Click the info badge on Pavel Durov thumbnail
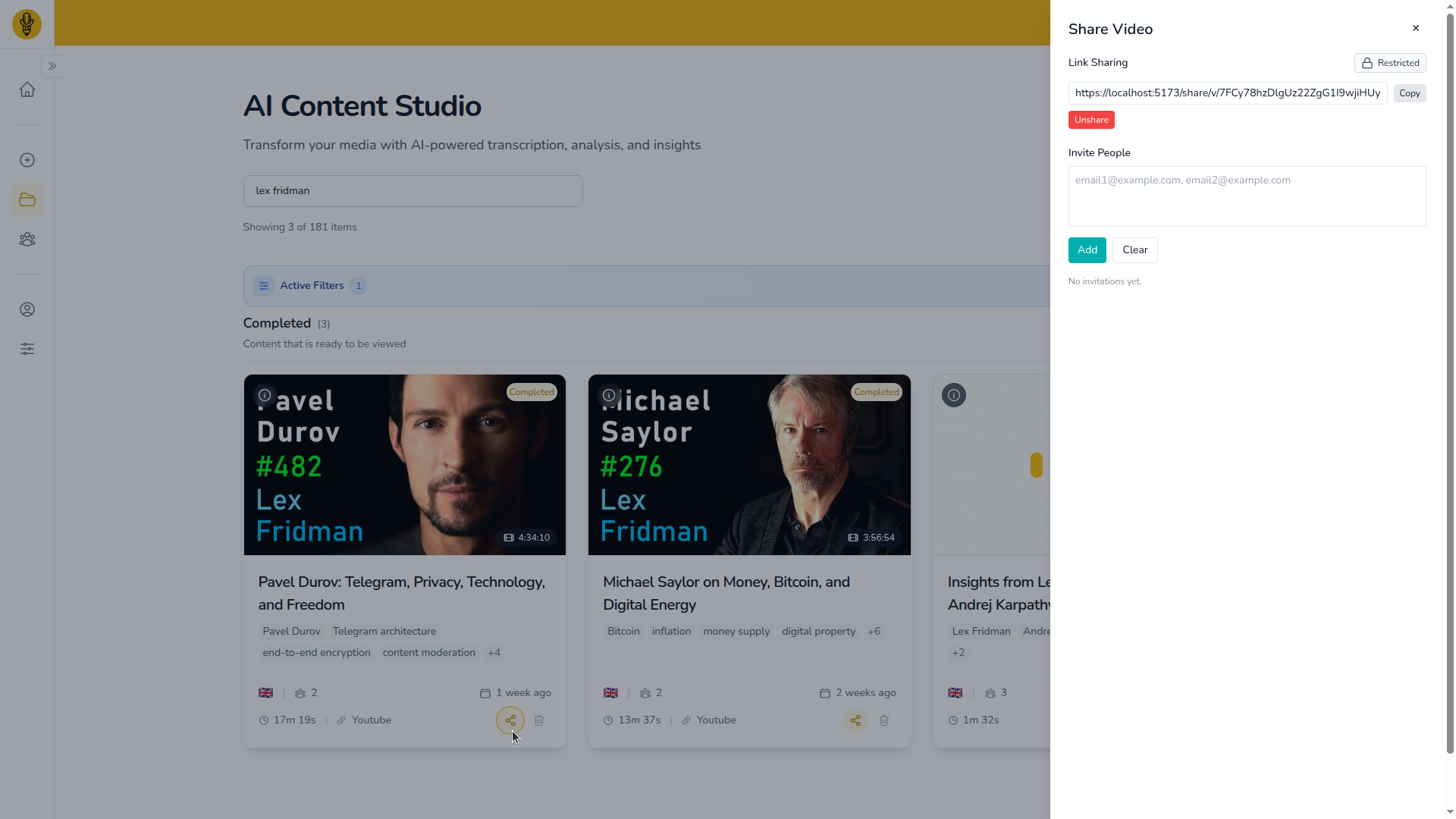This screenshot has height=819, width=1456. [264, 395]
